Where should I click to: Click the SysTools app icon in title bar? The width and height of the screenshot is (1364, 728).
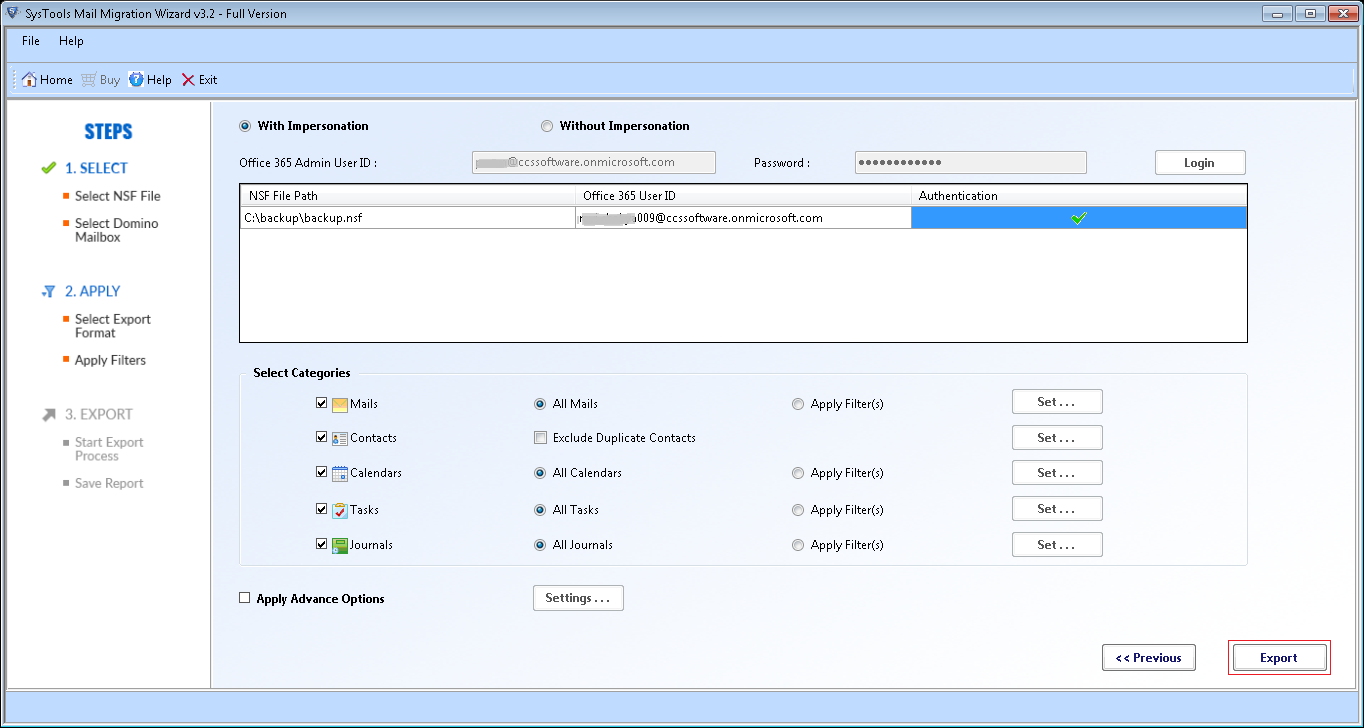tap(12, 14)
